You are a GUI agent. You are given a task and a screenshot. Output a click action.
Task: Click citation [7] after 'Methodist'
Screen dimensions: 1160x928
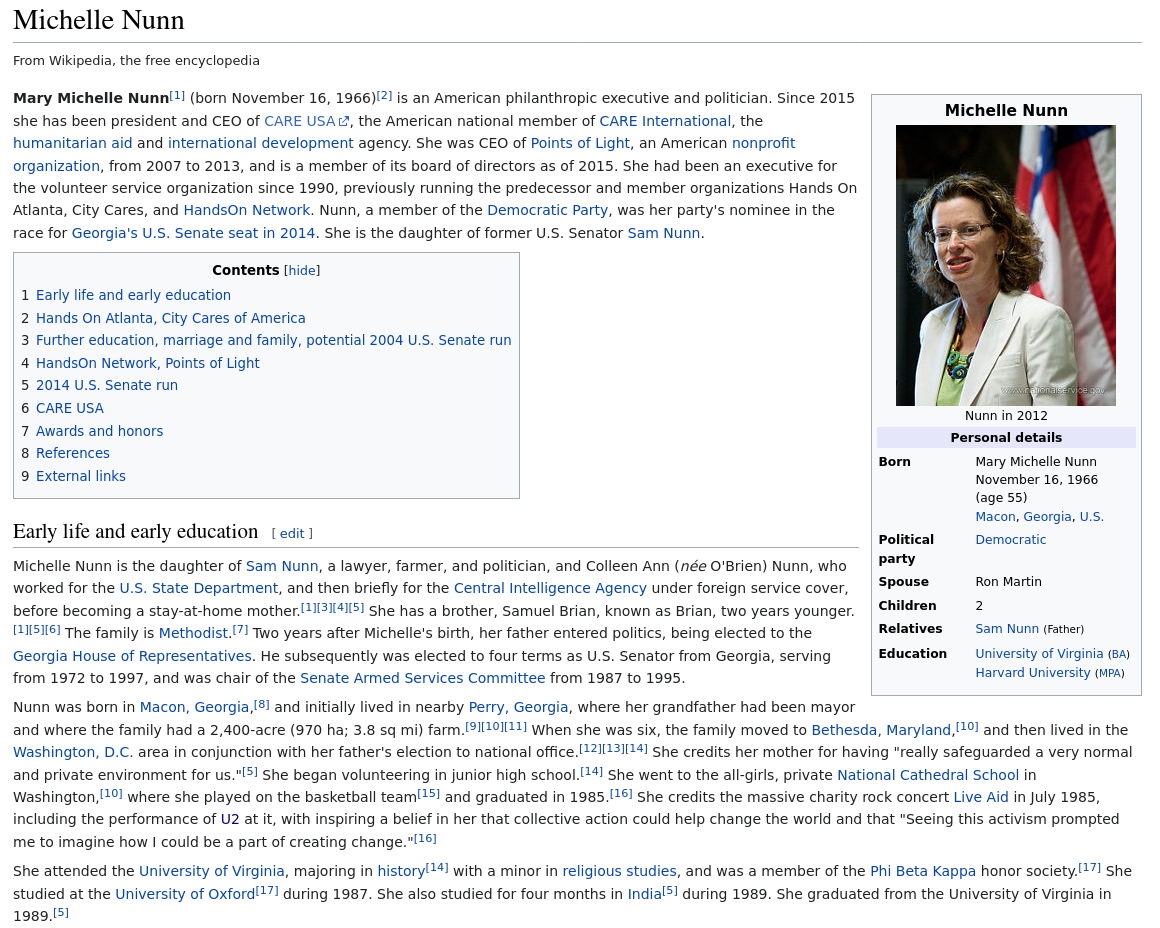(240, 631)
